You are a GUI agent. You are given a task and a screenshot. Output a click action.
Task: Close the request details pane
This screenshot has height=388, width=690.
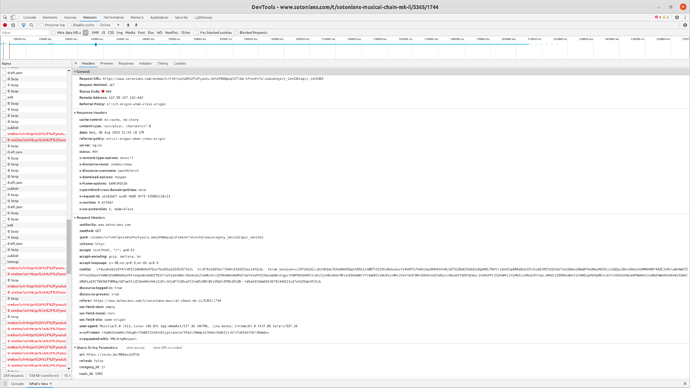click(76, 63)
